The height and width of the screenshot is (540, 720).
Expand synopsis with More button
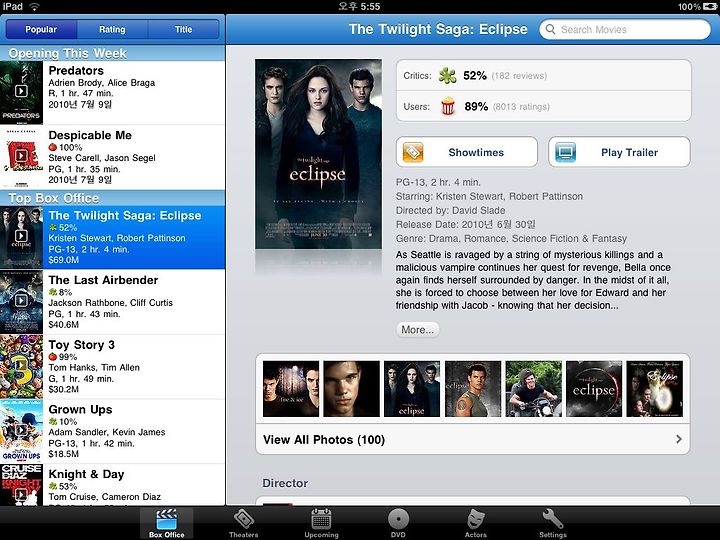coord(417,330)
